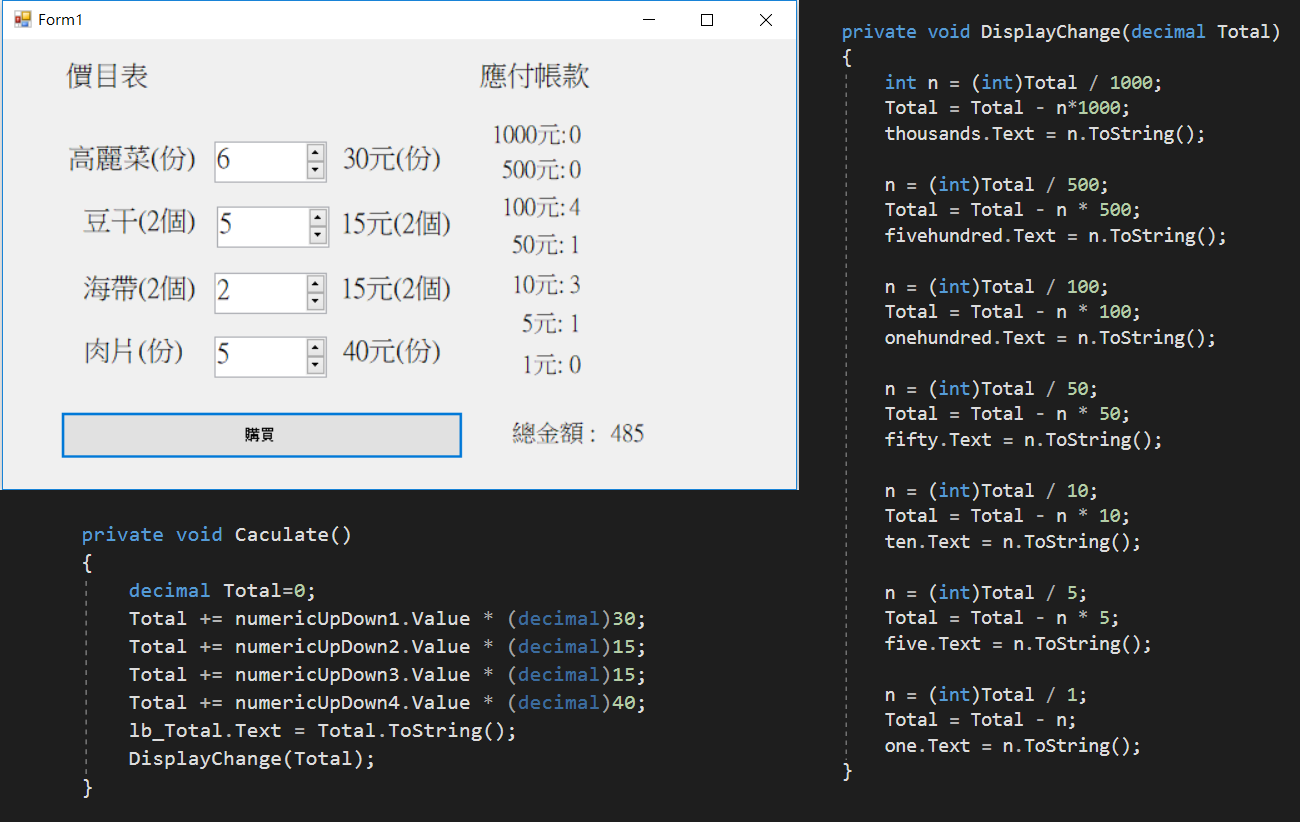1300x822 pixels.
Task: Increase the 高麗菜(份) quantity with up arrow
Action: point(316,153)
